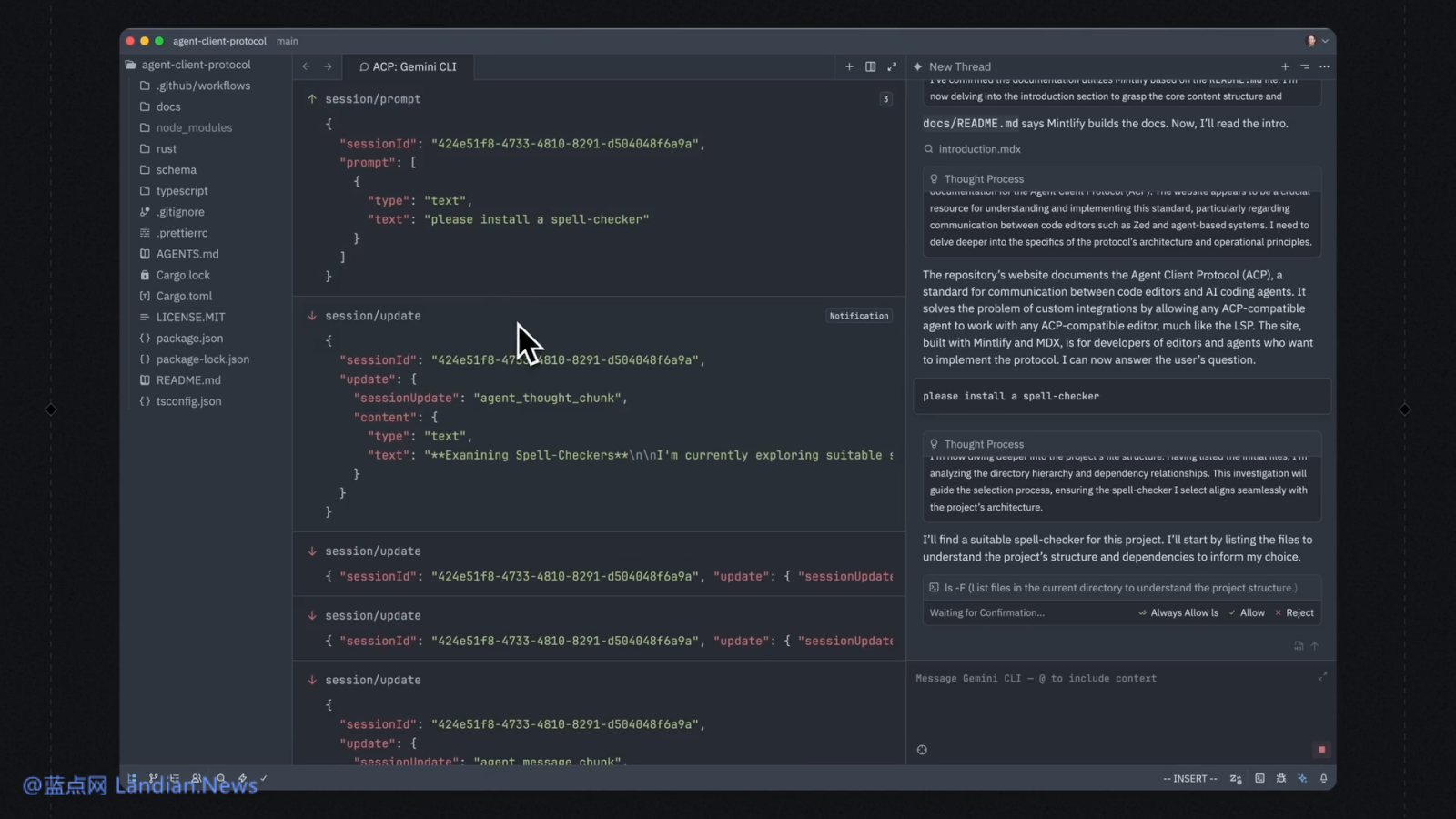
Task: Collapse the upper Thought Process section
Action: click(x=984, y=179)
